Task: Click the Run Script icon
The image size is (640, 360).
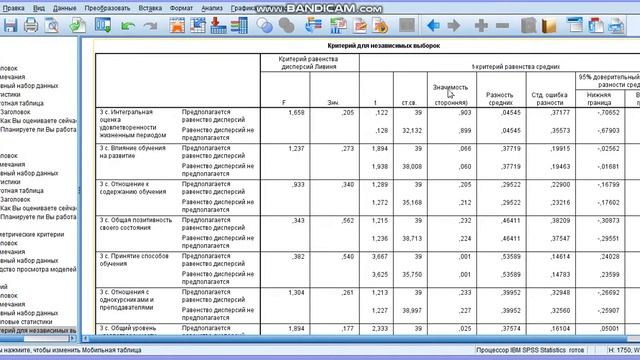Action: tap(381, 26)
